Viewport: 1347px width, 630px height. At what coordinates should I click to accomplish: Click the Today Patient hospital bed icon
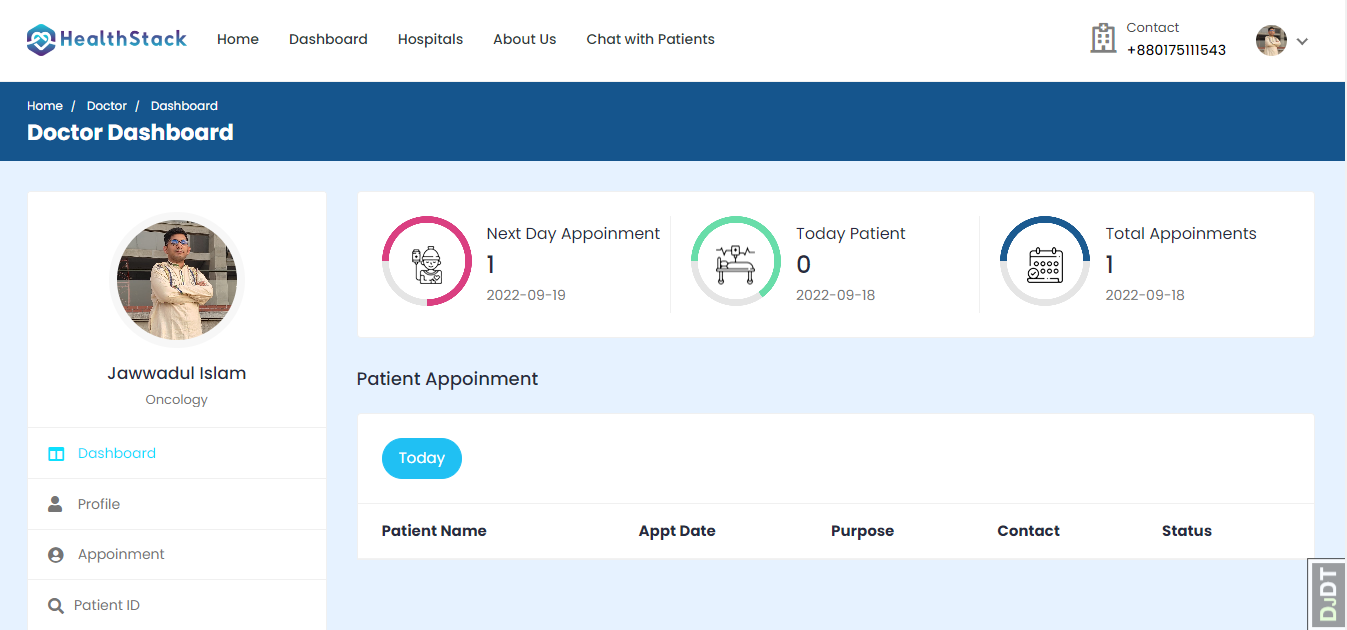pos(736,262)
